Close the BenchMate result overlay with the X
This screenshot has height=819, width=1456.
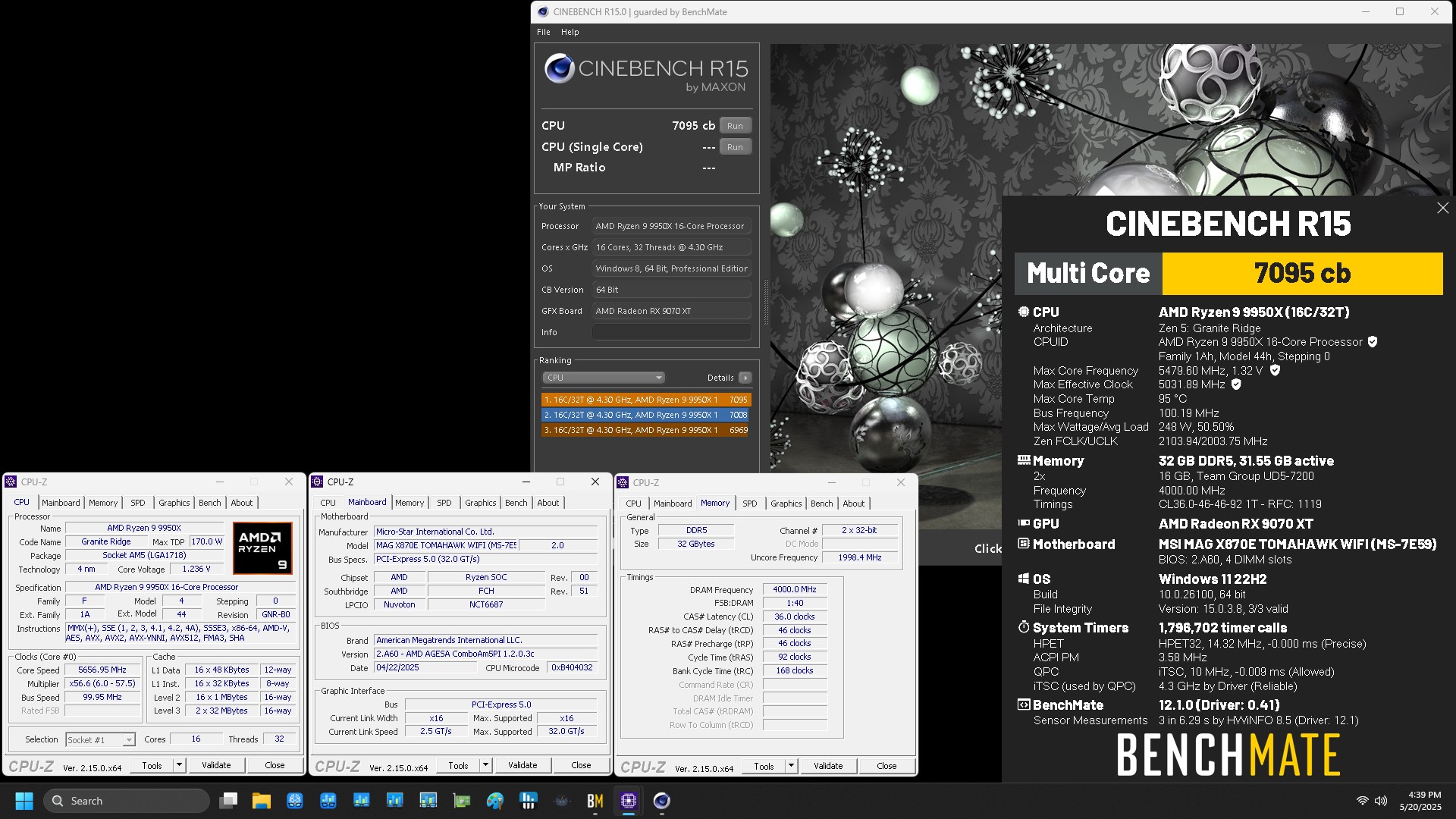click(x=1442, y=208)
